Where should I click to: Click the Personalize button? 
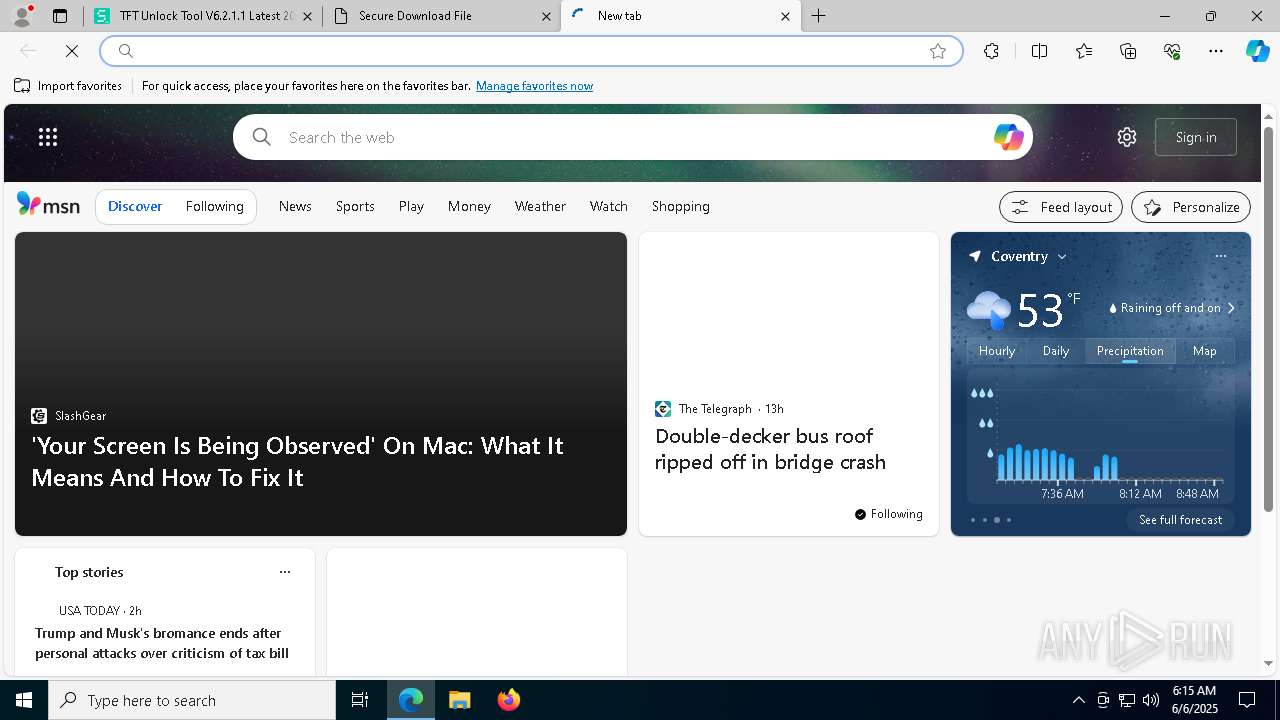[x=1191, y=207]
